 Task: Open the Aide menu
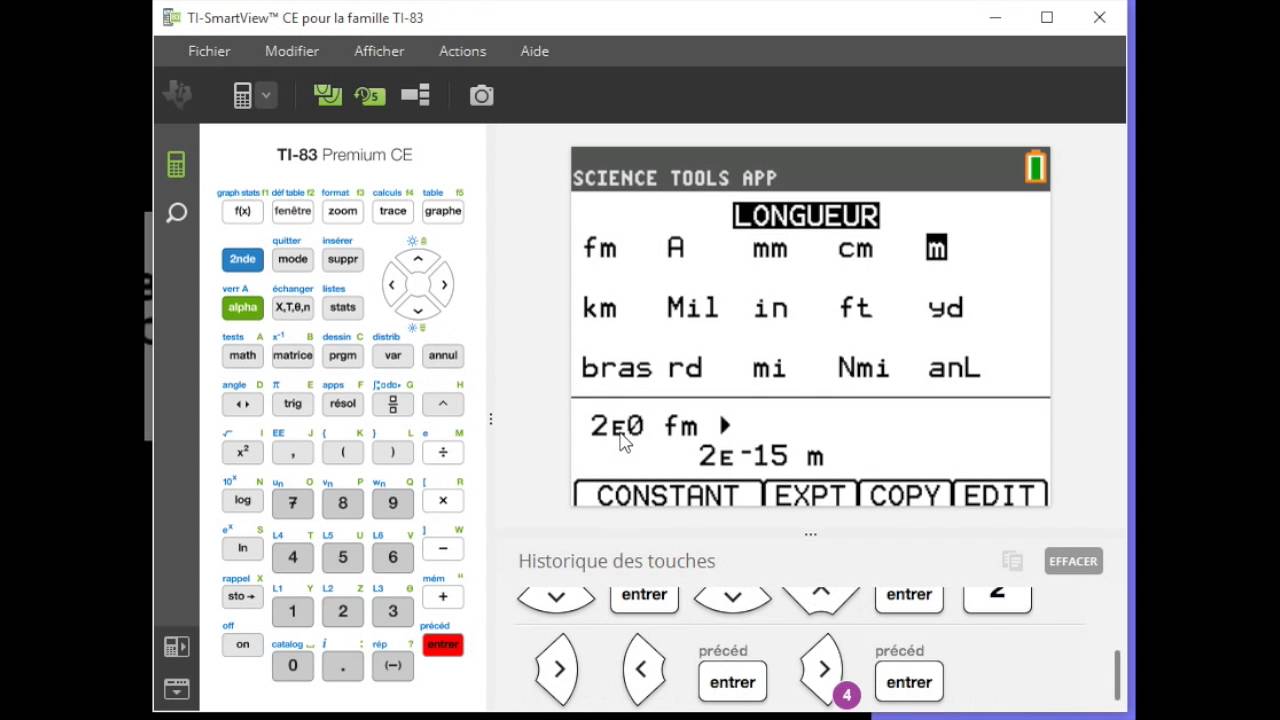(x=534, y=51)
